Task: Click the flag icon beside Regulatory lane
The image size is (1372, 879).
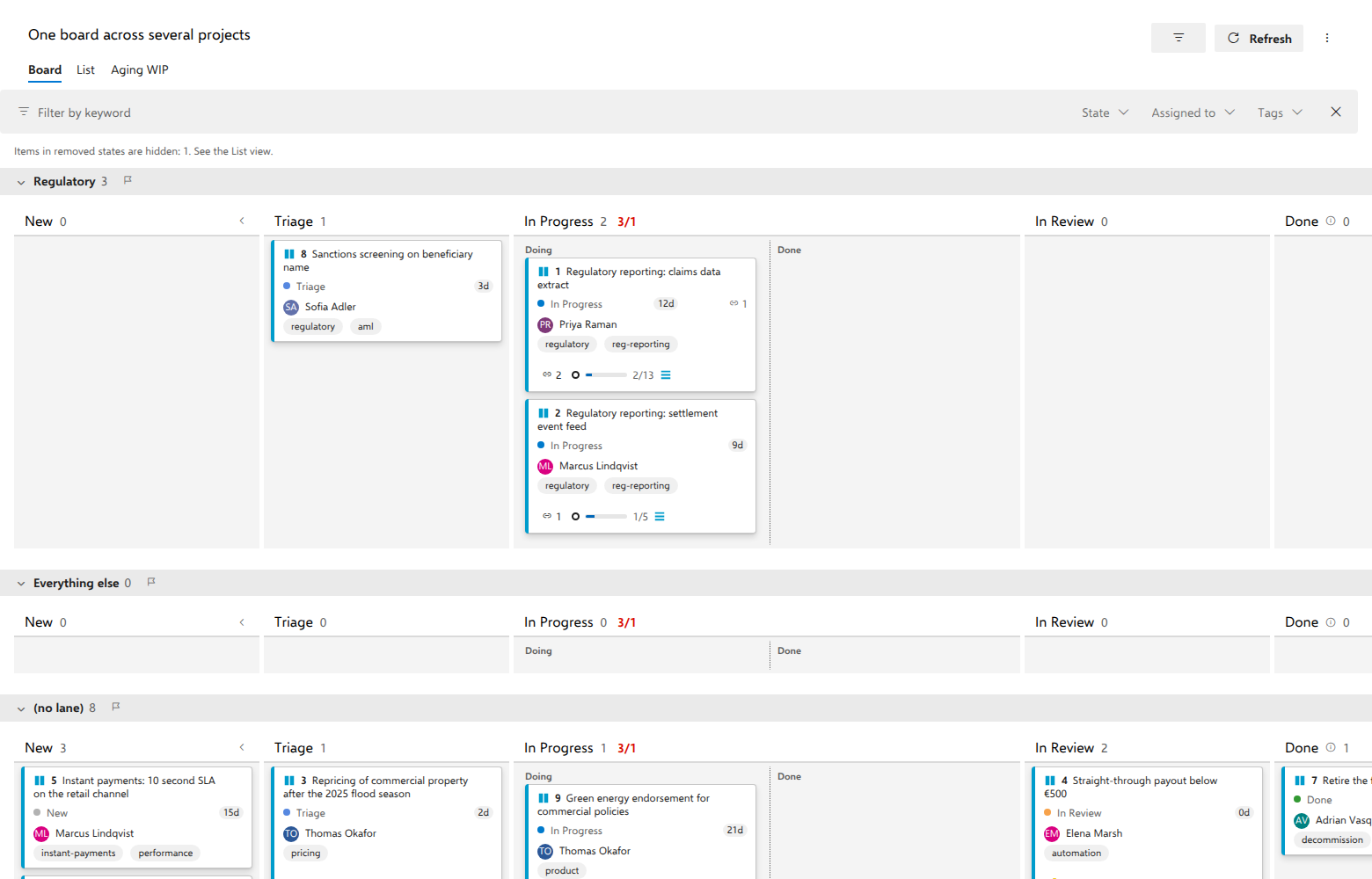Action: pos(128,180)
